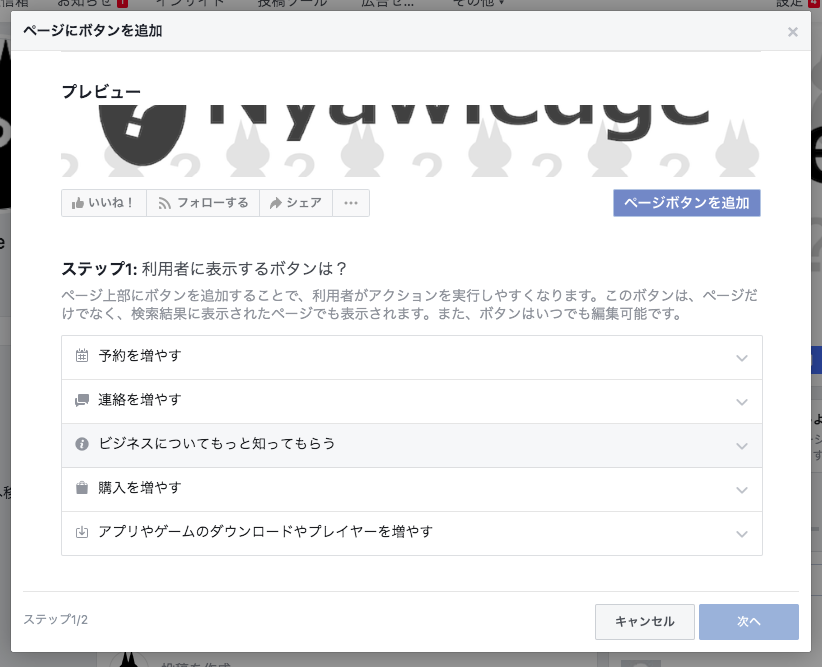This screenshot has width=822, height=667.
Task: Open インサイト from the top menu
Action: coord(190,3)
